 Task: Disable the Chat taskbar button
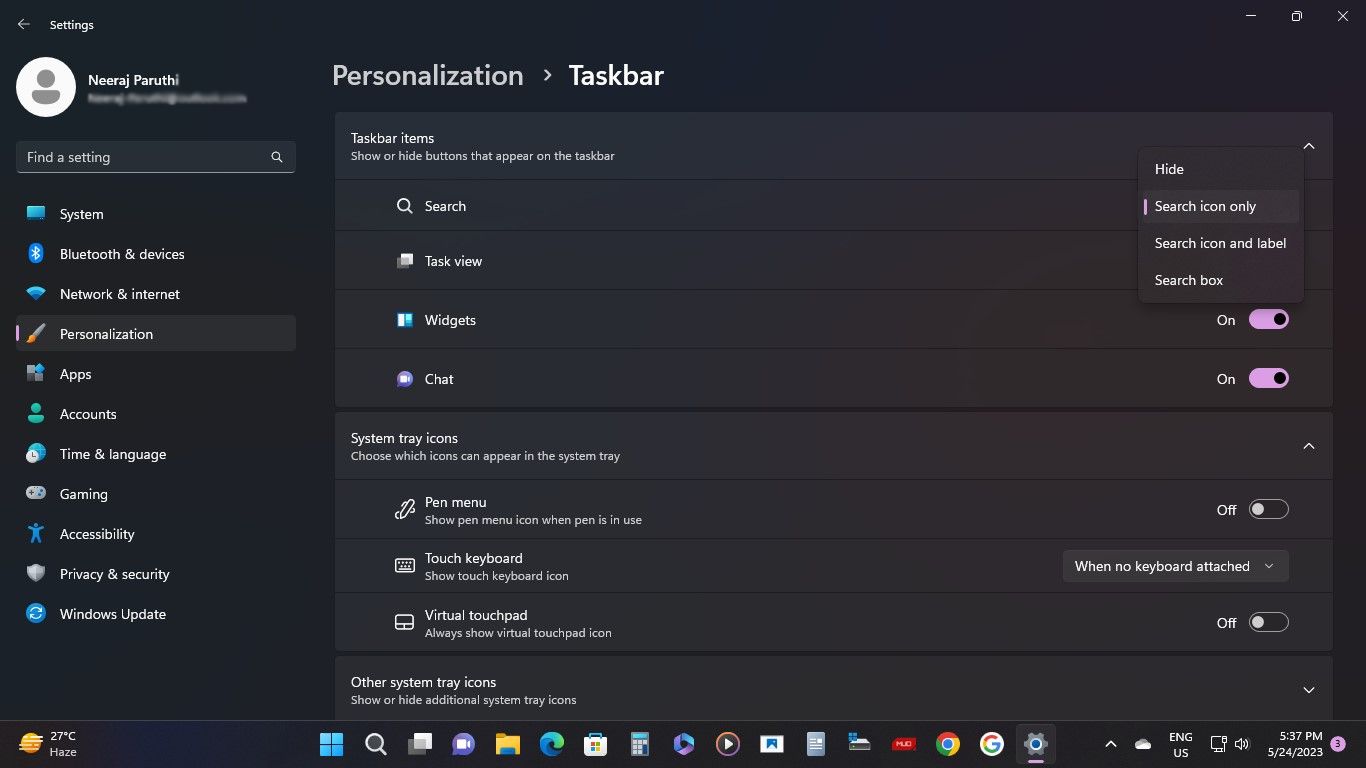coord(1269,378)
